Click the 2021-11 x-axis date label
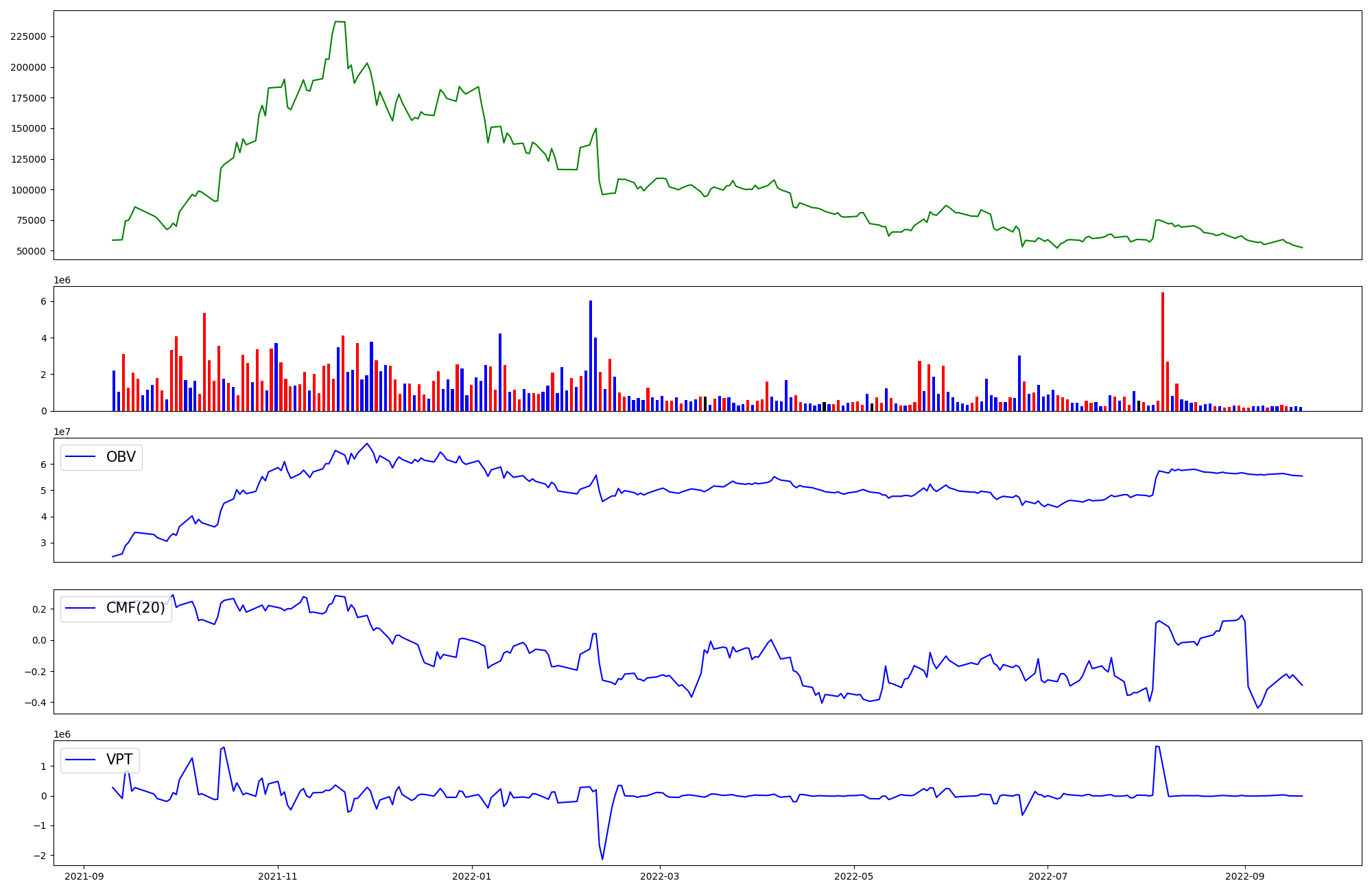This screenshot has width=1372, height=892. [279, 876]
